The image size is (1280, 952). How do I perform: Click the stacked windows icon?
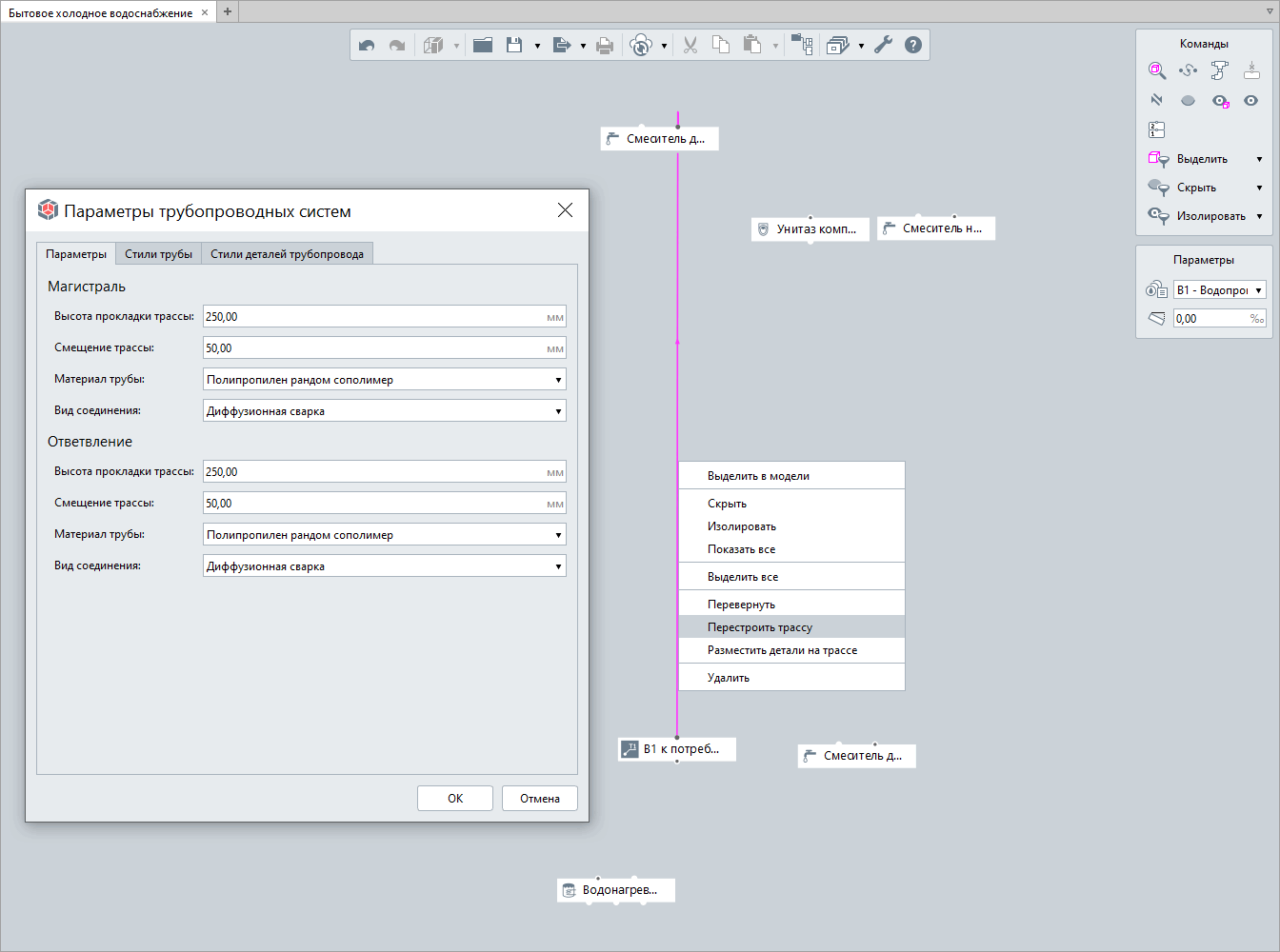838,45
